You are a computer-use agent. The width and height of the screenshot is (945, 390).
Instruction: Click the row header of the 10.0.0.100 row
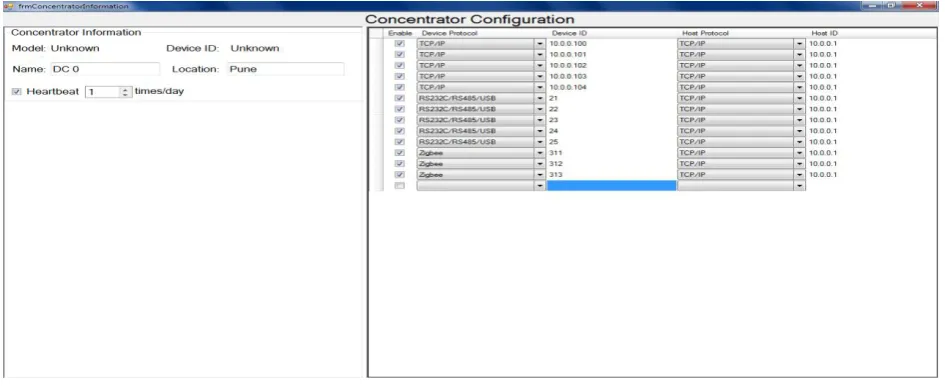(x=375, y=44)
